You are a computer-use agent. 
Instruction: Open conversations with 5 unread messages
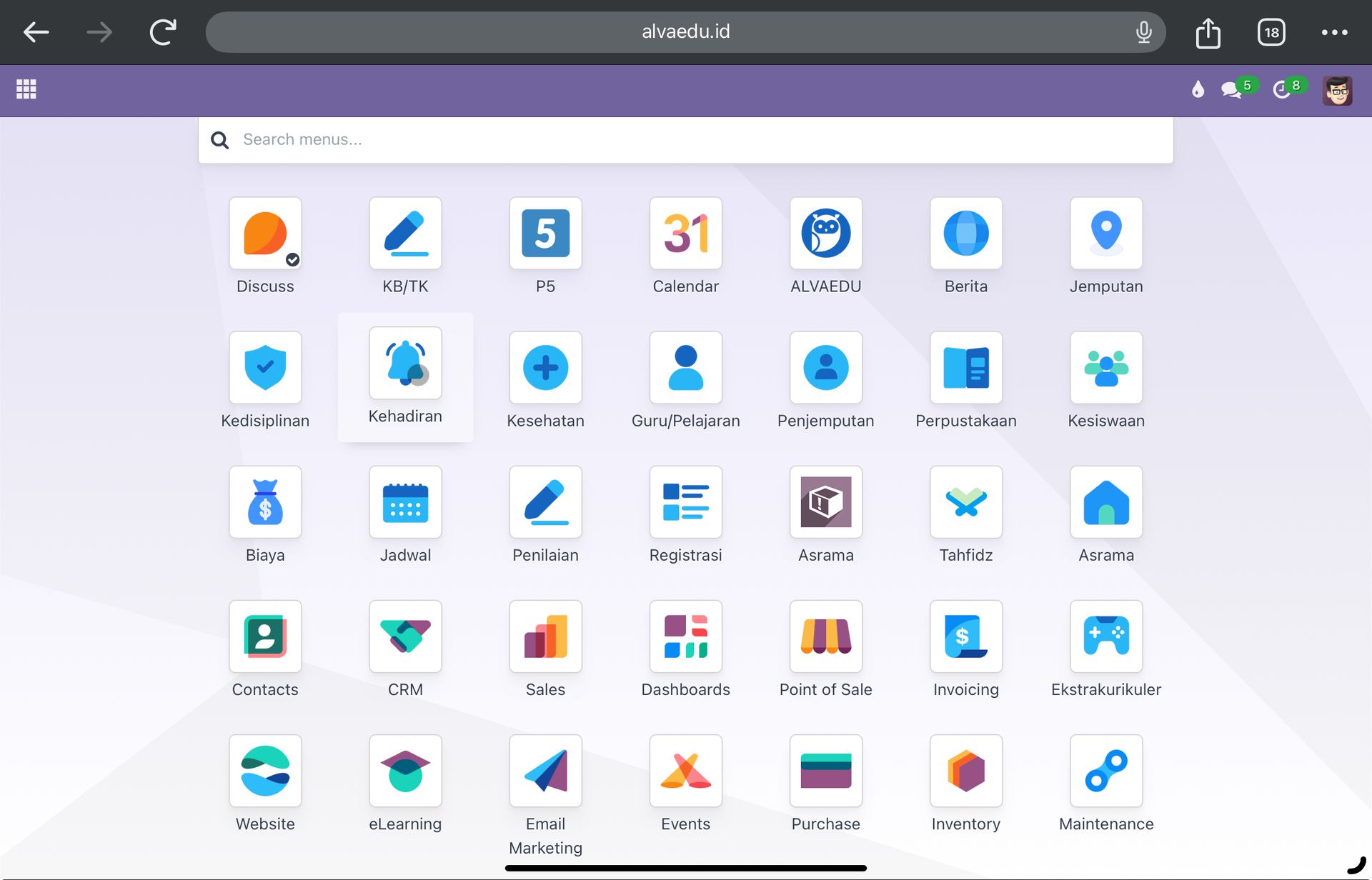point(1238,89)
